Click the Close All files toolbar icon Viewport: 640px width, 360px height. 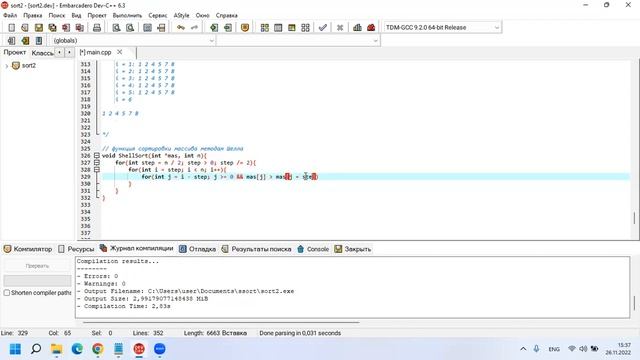pyautogui.click(x=80, y=27)
